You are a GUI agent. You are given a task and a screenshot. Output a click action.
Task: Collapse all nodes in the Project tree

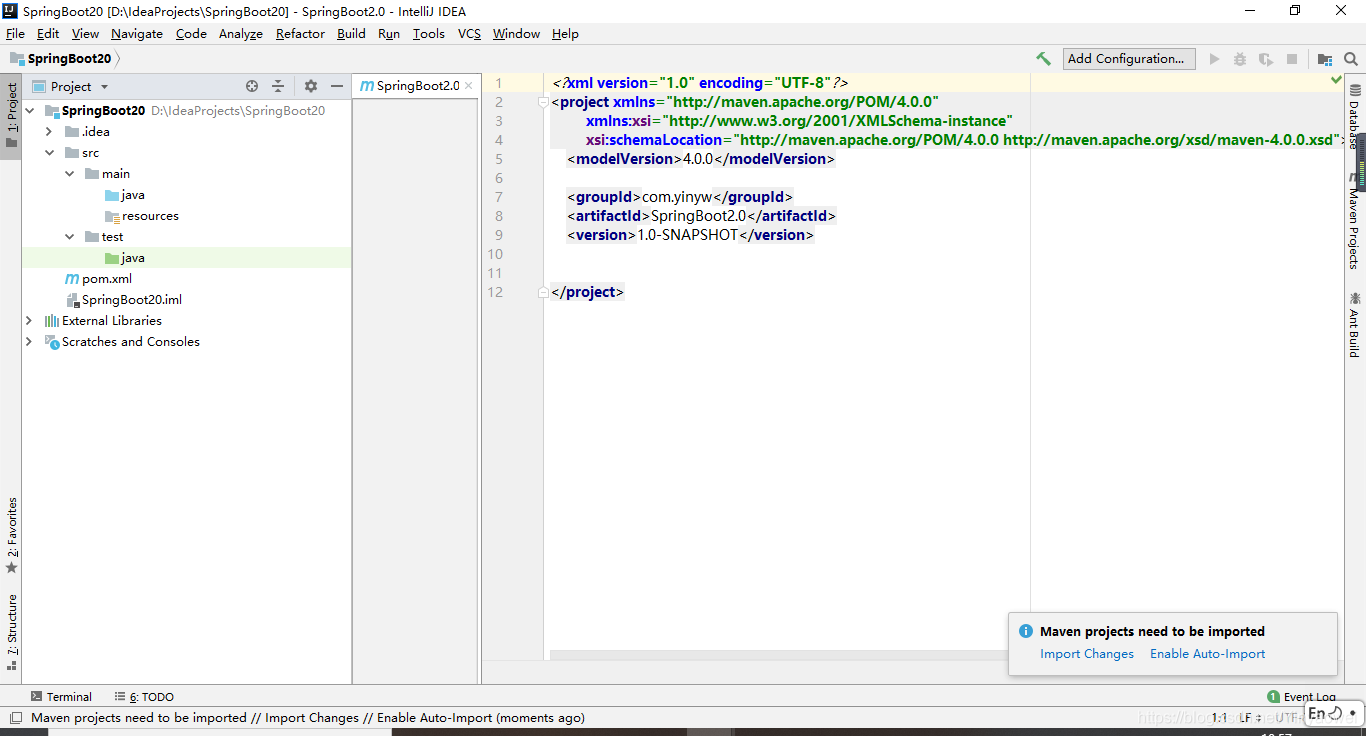pyautogui.click(x=278, y=86)
